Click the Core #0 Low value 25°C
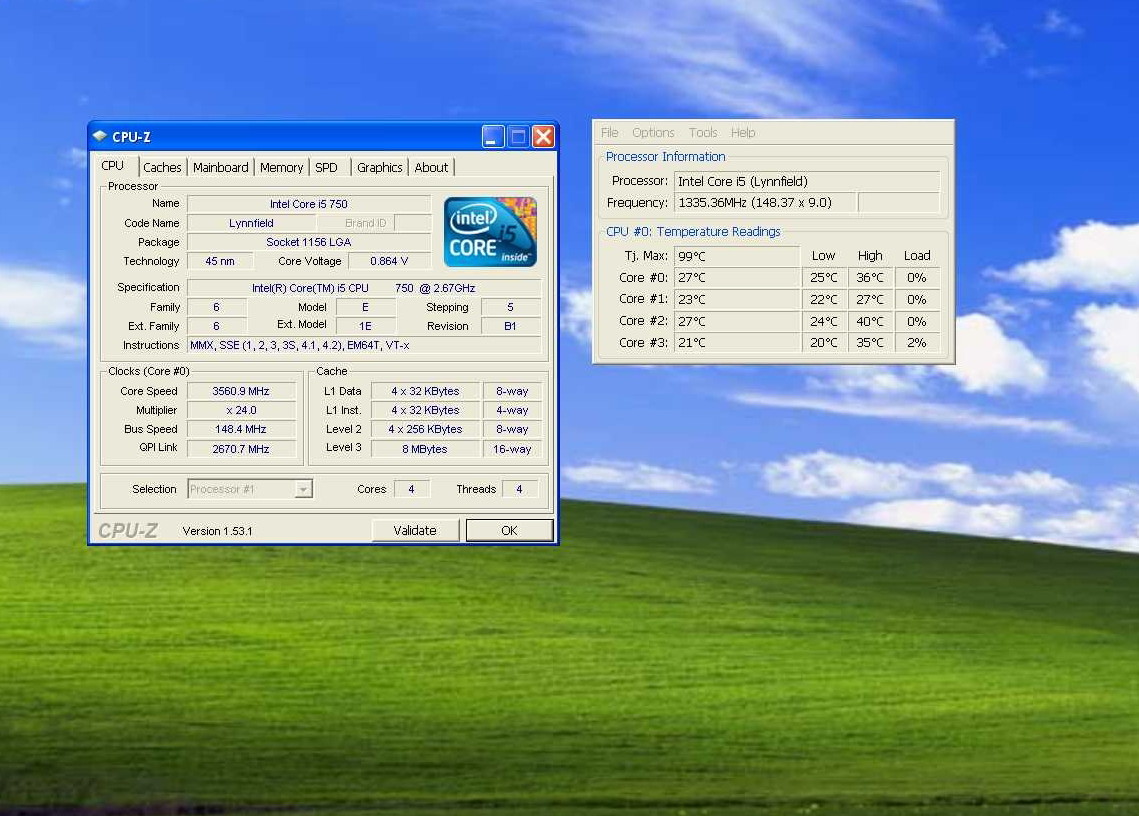The height and width of the screenshot is (816, 1139). point(824,278)
